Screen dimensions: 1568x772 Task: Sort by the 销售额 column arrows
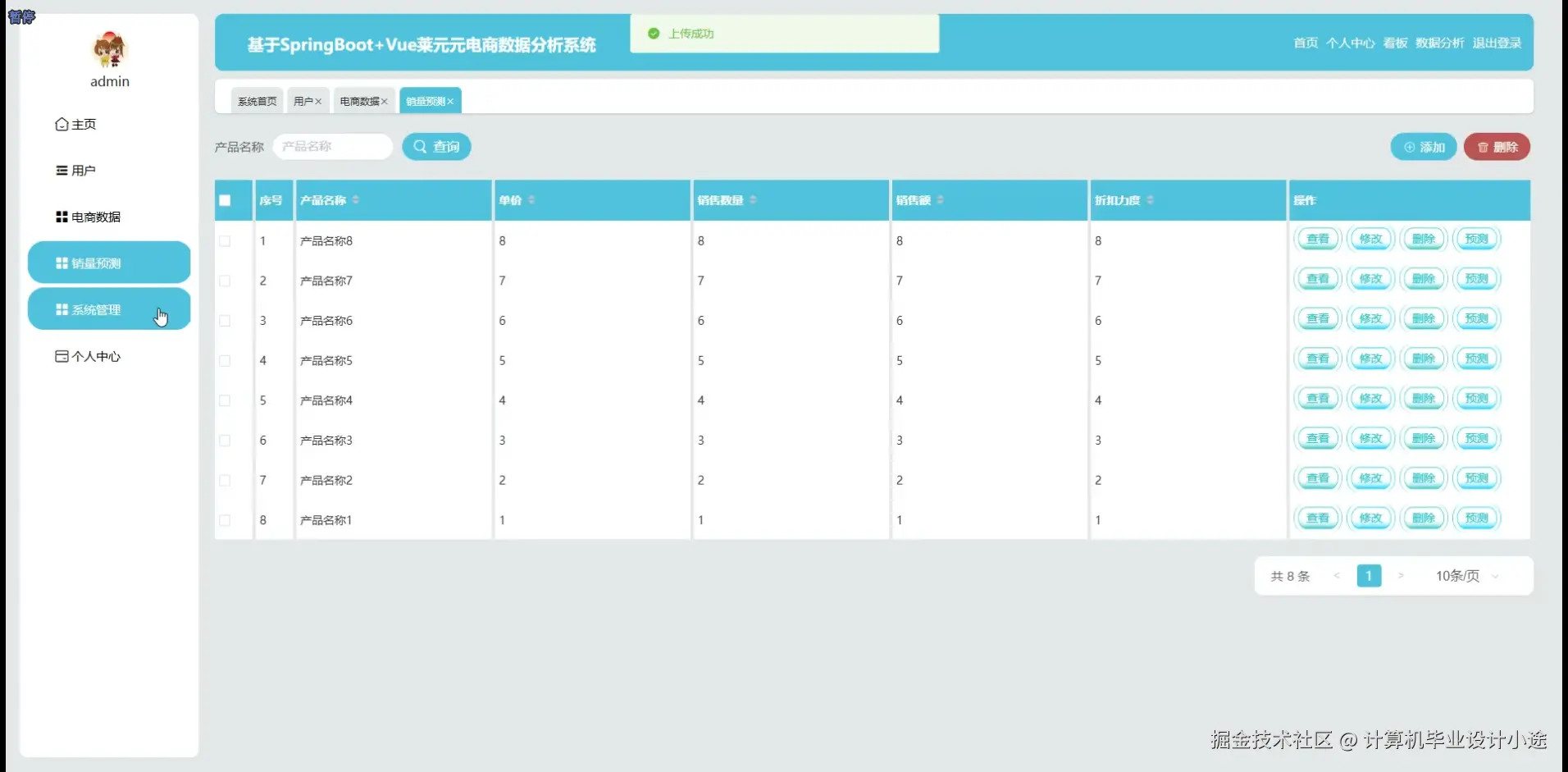pos(940,200)
